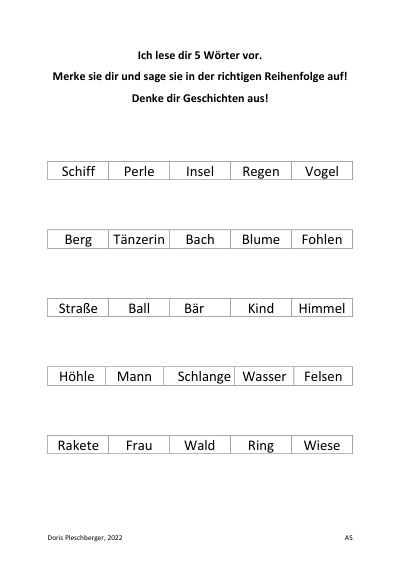Click the line 'Denke dir Geschichten aus!'
The image size is (400, 567).
[200, 98]
